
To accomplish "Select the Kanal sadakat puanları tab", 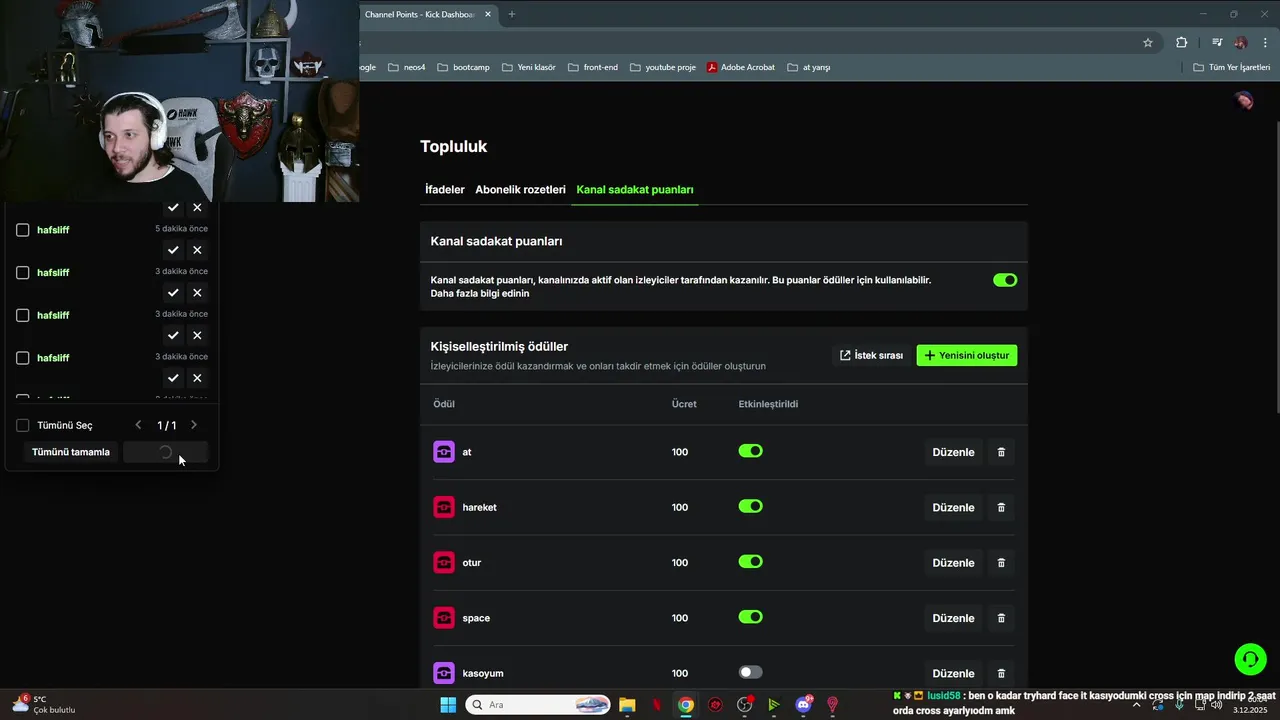I will point(635,189).
